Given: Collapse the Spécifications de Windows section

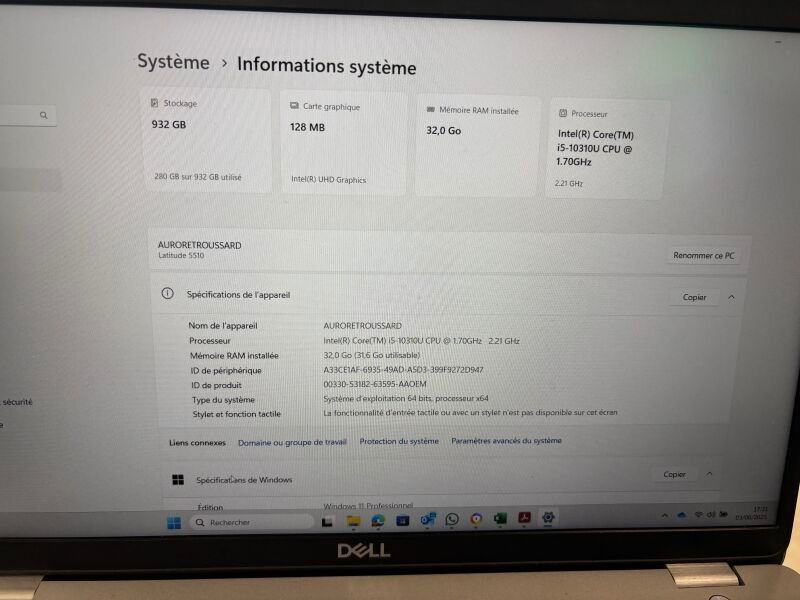Looking at the screenshot, I should pos(710,473).
